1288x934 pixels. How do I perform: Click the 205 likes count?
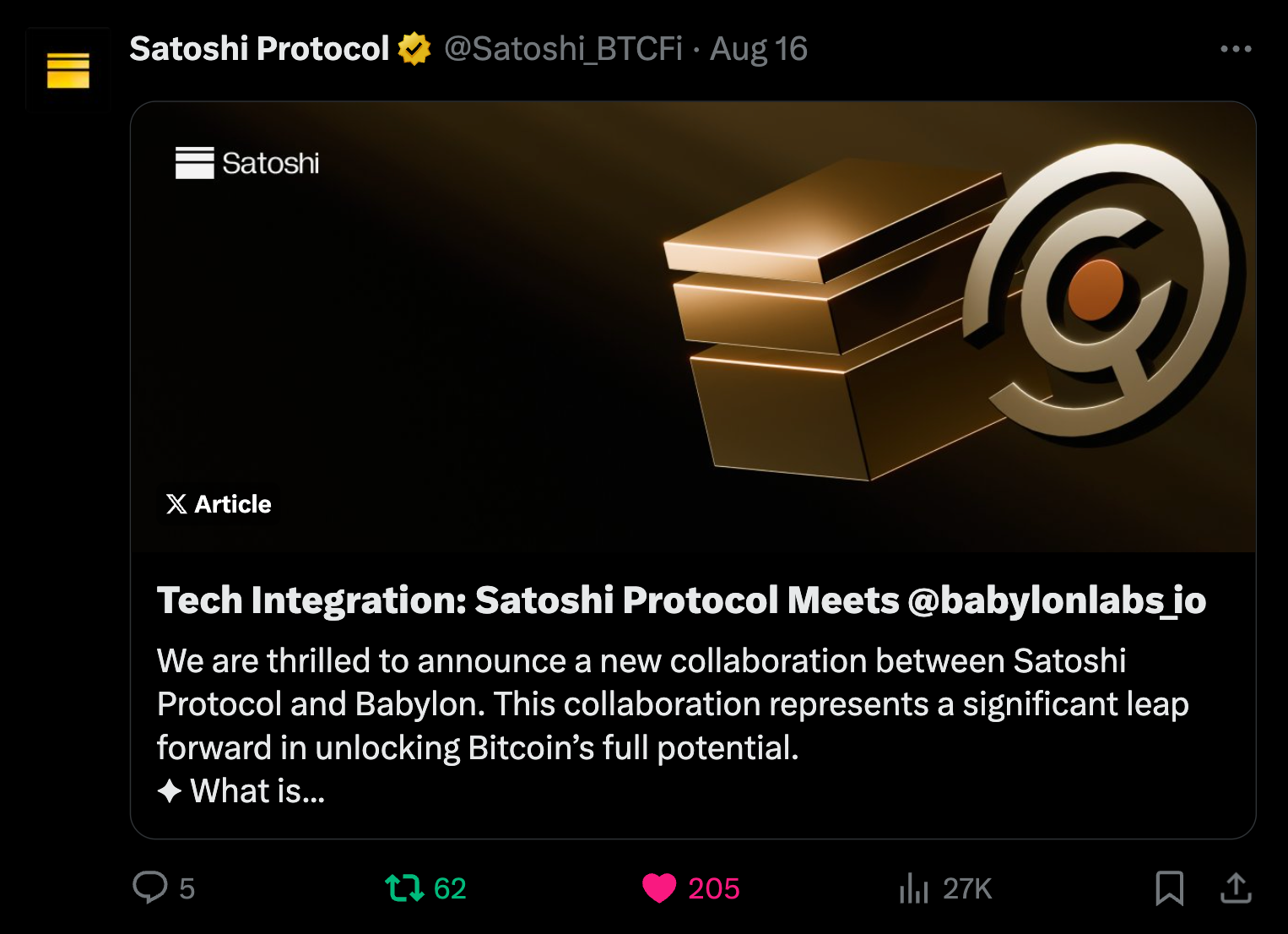(x=714, y=888)
